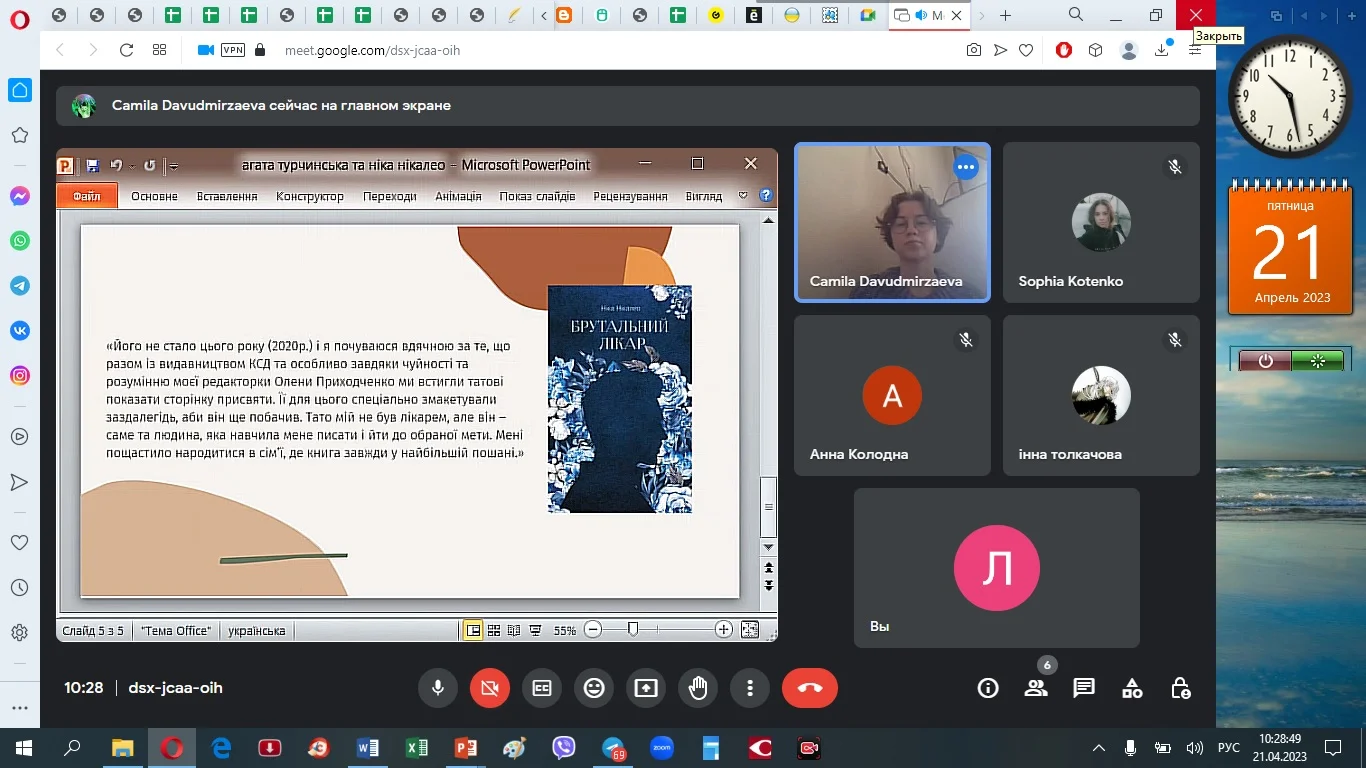Open host controls lock icon
This screenshot has width=1366, height=768.
(1180, 688)
